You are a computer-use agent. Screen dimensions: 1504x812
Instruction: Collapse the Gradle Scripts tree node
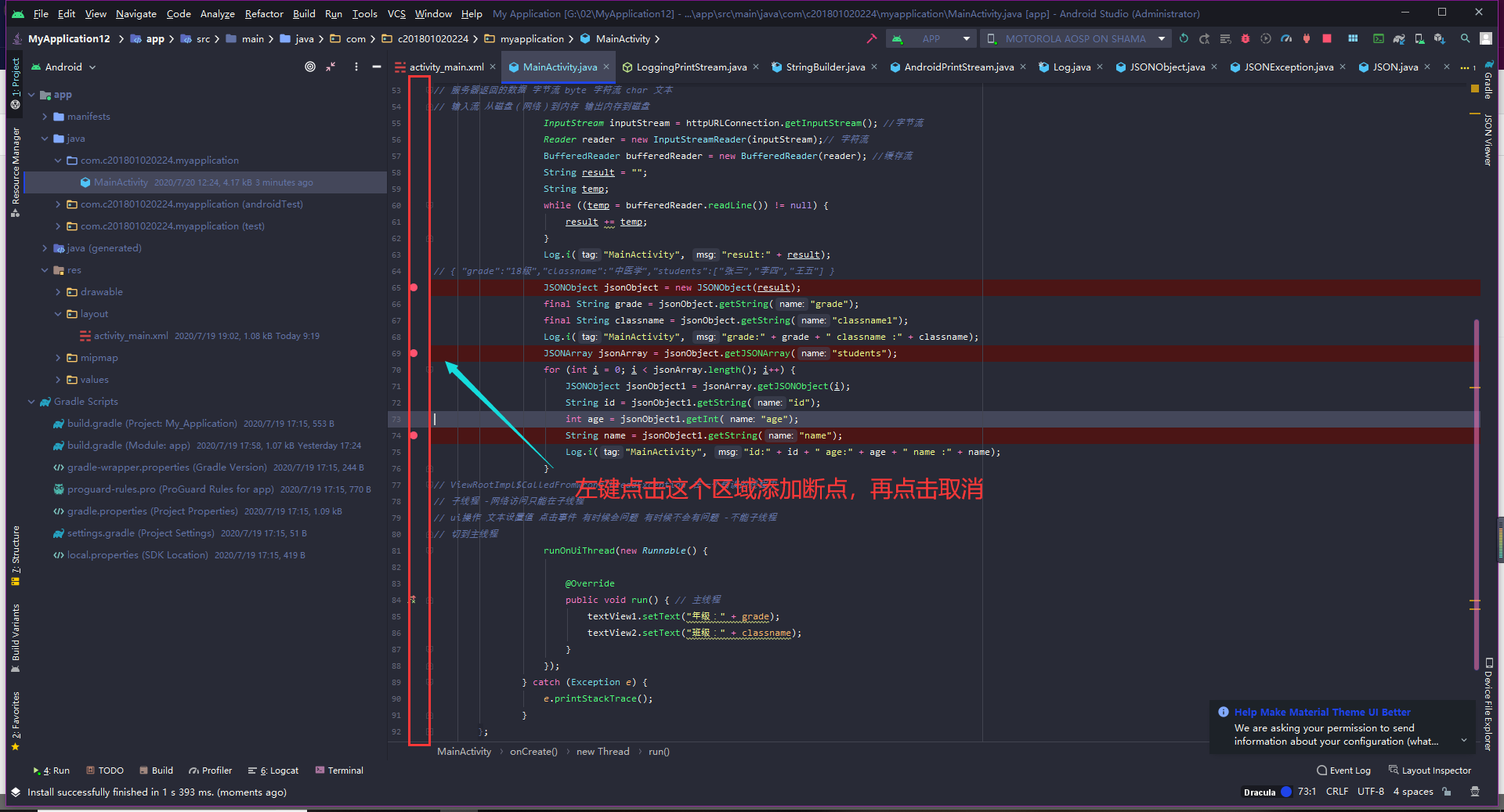[31, 402]
